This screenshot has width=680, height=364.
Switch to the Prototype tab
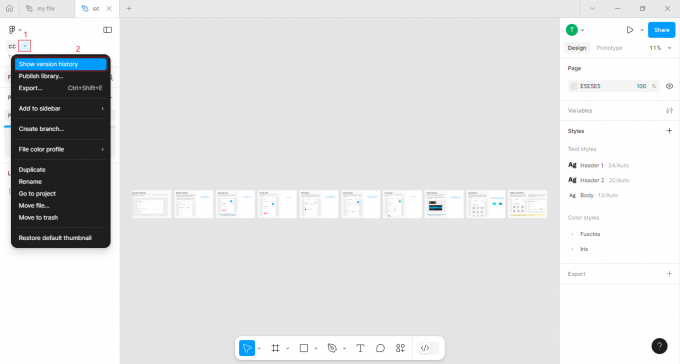pos(609,48)
